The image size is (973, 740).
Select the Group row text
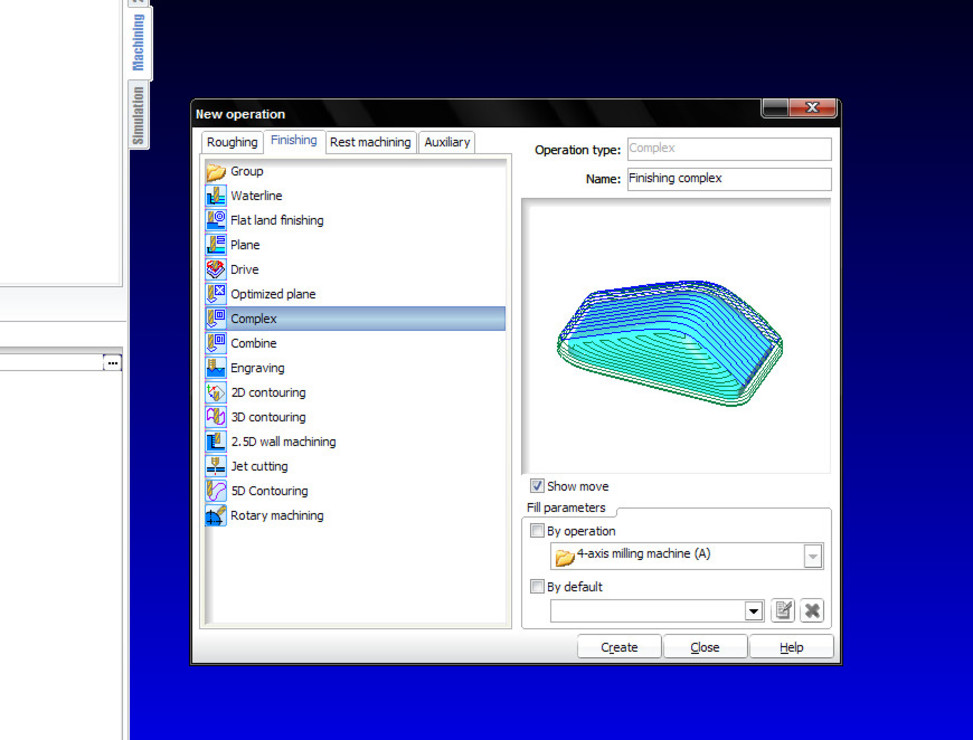pyautogui.click(x=247, y=171)
